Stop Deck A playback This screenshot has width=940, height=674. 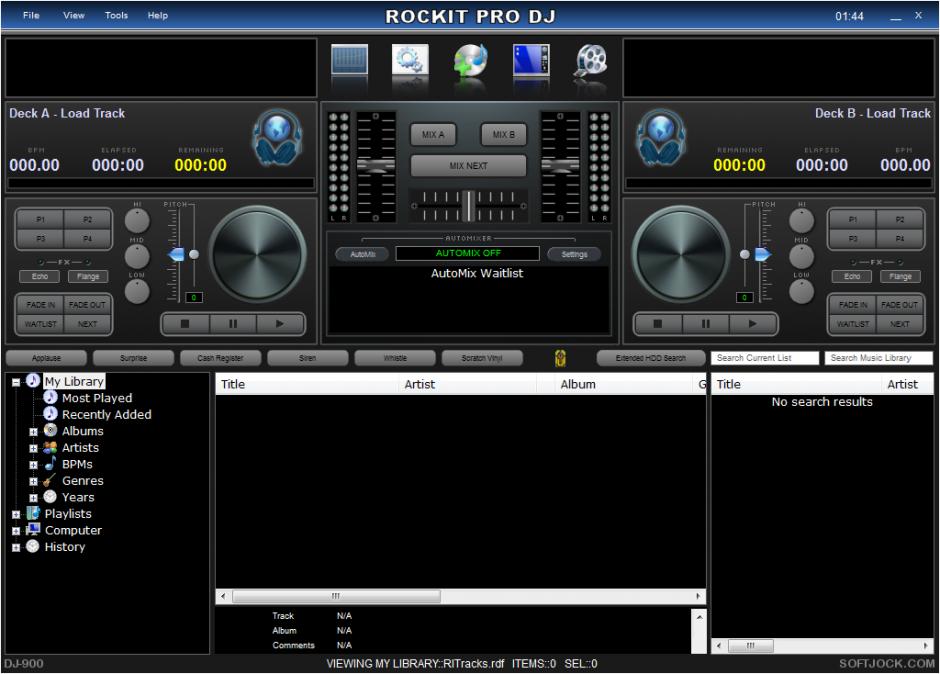click(185, 324)
